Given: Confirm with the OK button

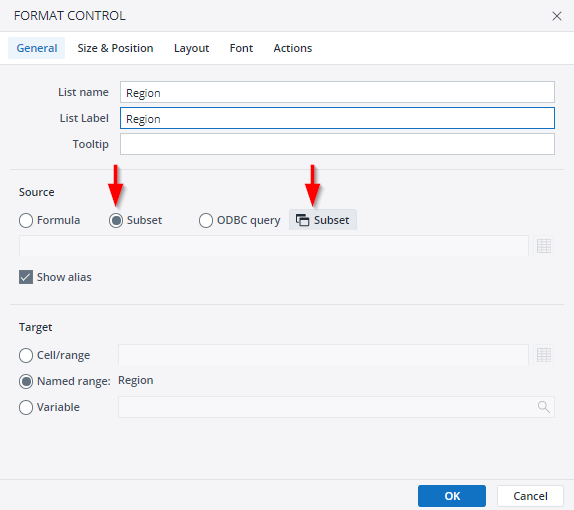Looking at the screenshot, I should 452,496.
